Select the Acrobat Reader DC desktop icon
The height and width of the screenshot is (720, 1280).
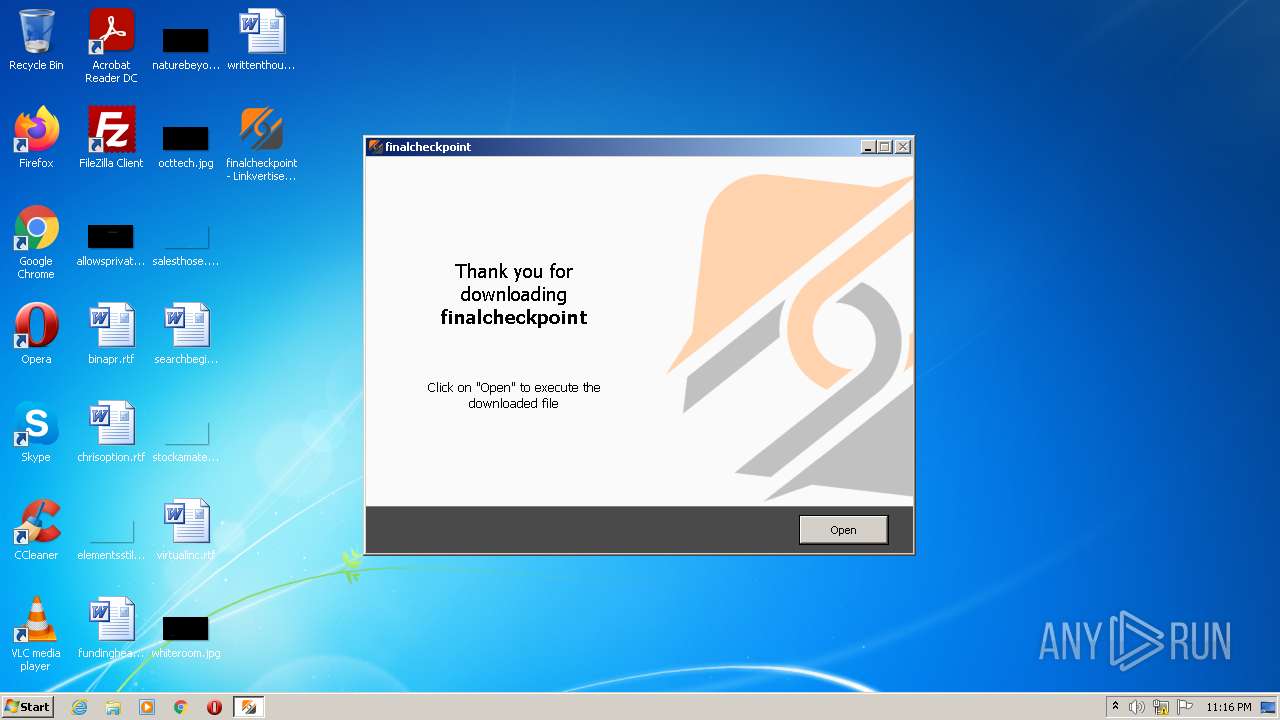click(x=111, y=46)
